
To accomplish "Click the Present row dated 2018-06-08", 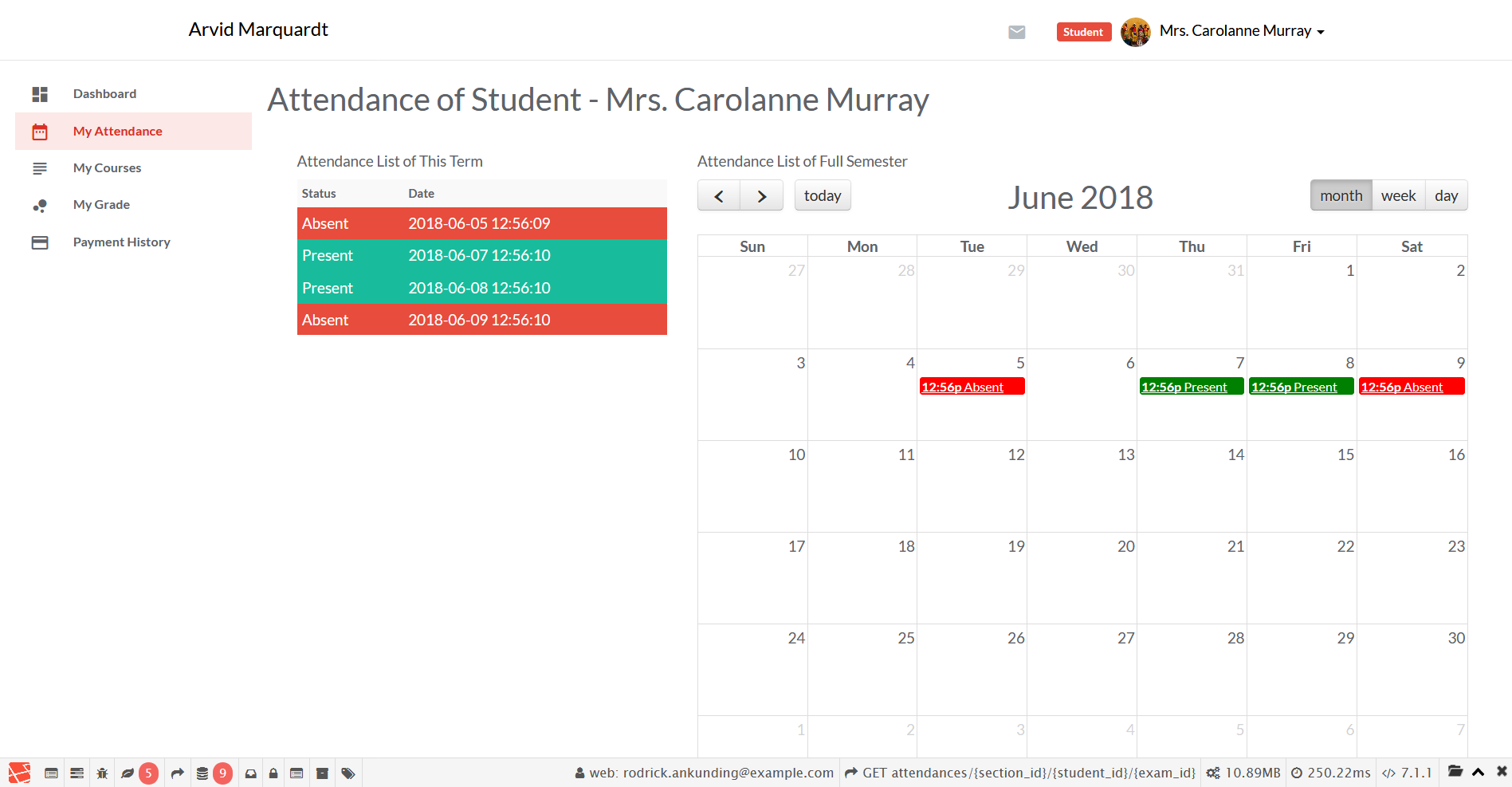I will 482,288.
